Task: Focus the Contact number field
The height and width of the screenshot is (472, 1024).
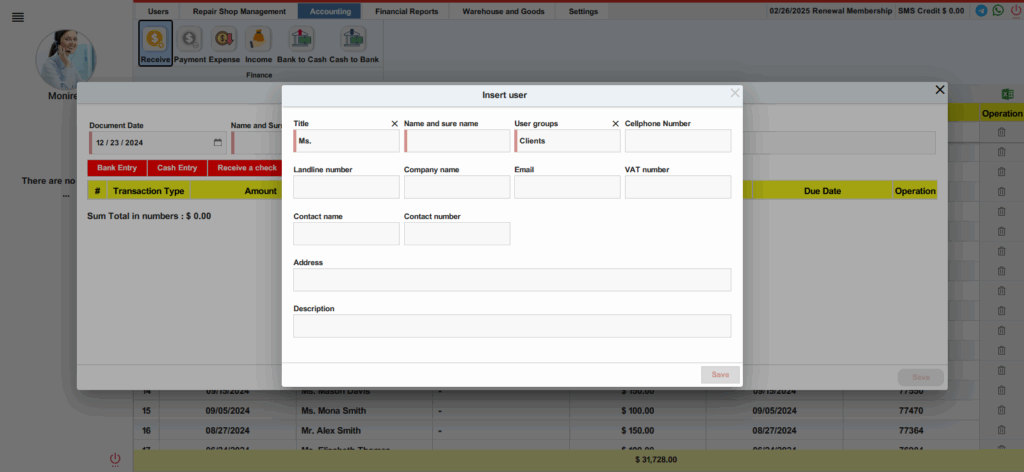Action: (457, 234)
